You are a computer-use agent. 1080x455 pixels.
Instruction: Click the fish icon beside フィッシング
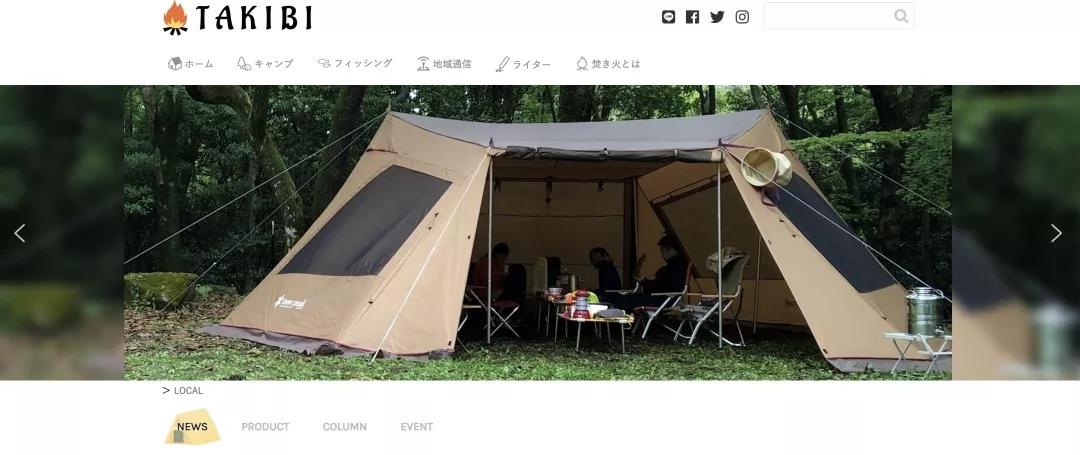[x=324, y=63]
